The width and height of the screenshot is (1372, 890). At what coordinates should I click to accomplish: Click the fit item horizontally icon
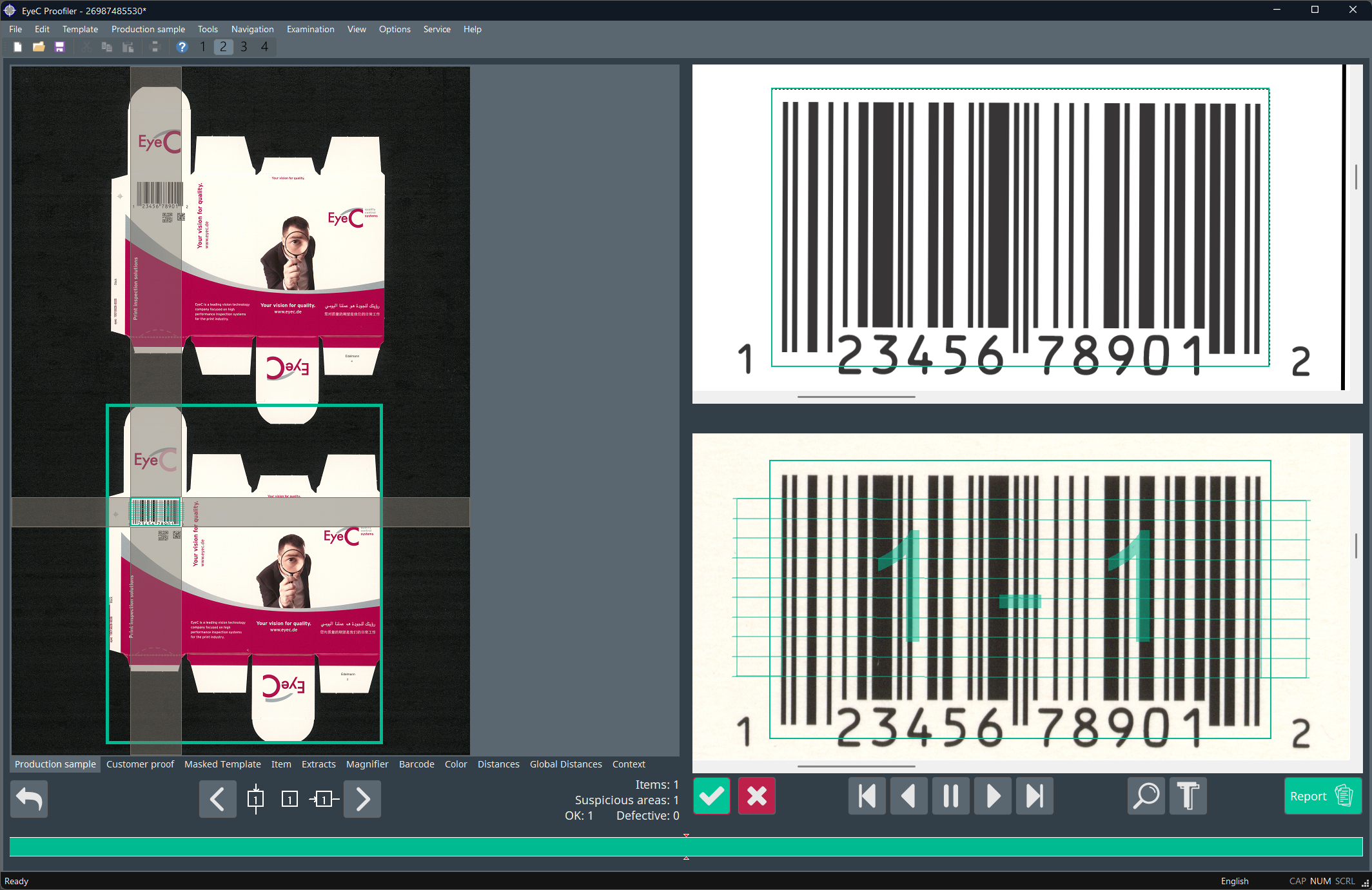pyautogui.click(x=324, y=799)
